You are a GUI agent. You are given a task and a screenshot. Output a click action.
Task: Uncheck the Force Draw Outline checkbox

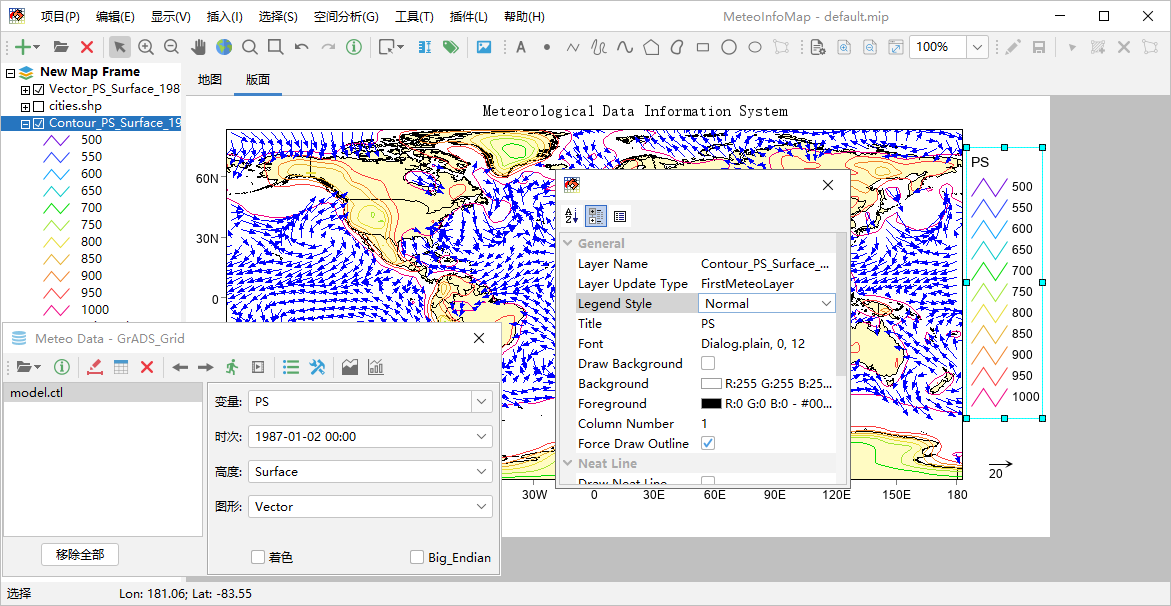(x=708, y=443)
